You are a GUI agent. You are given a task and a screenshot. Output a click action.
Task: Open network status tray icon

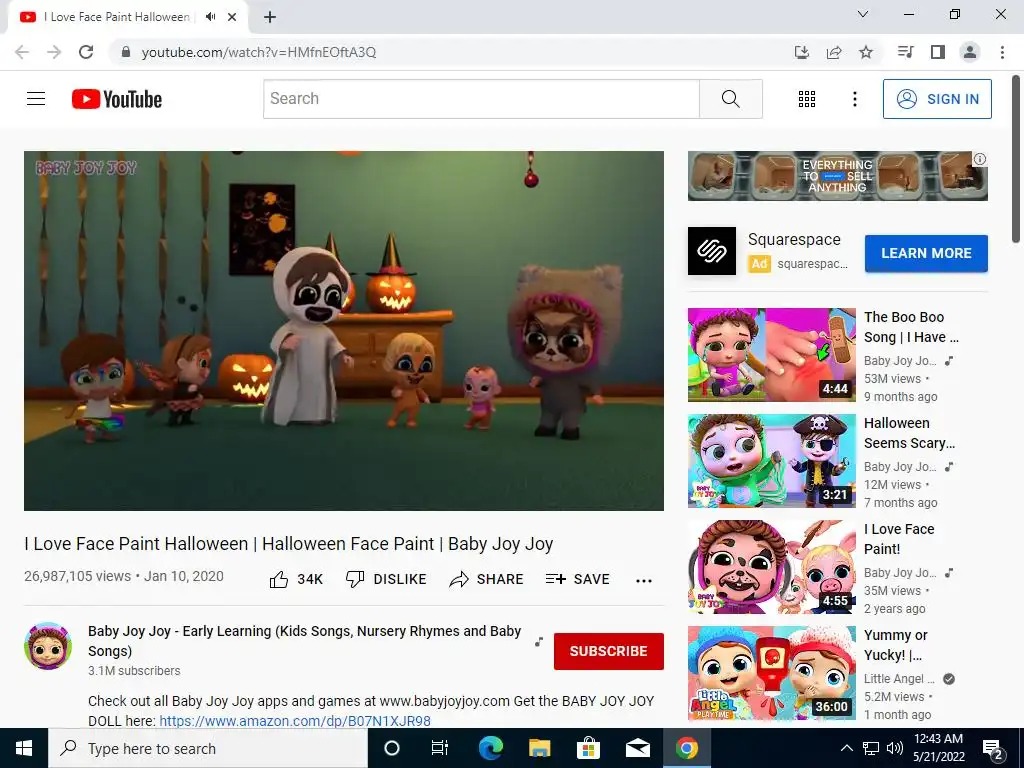(x=871, y=748)
